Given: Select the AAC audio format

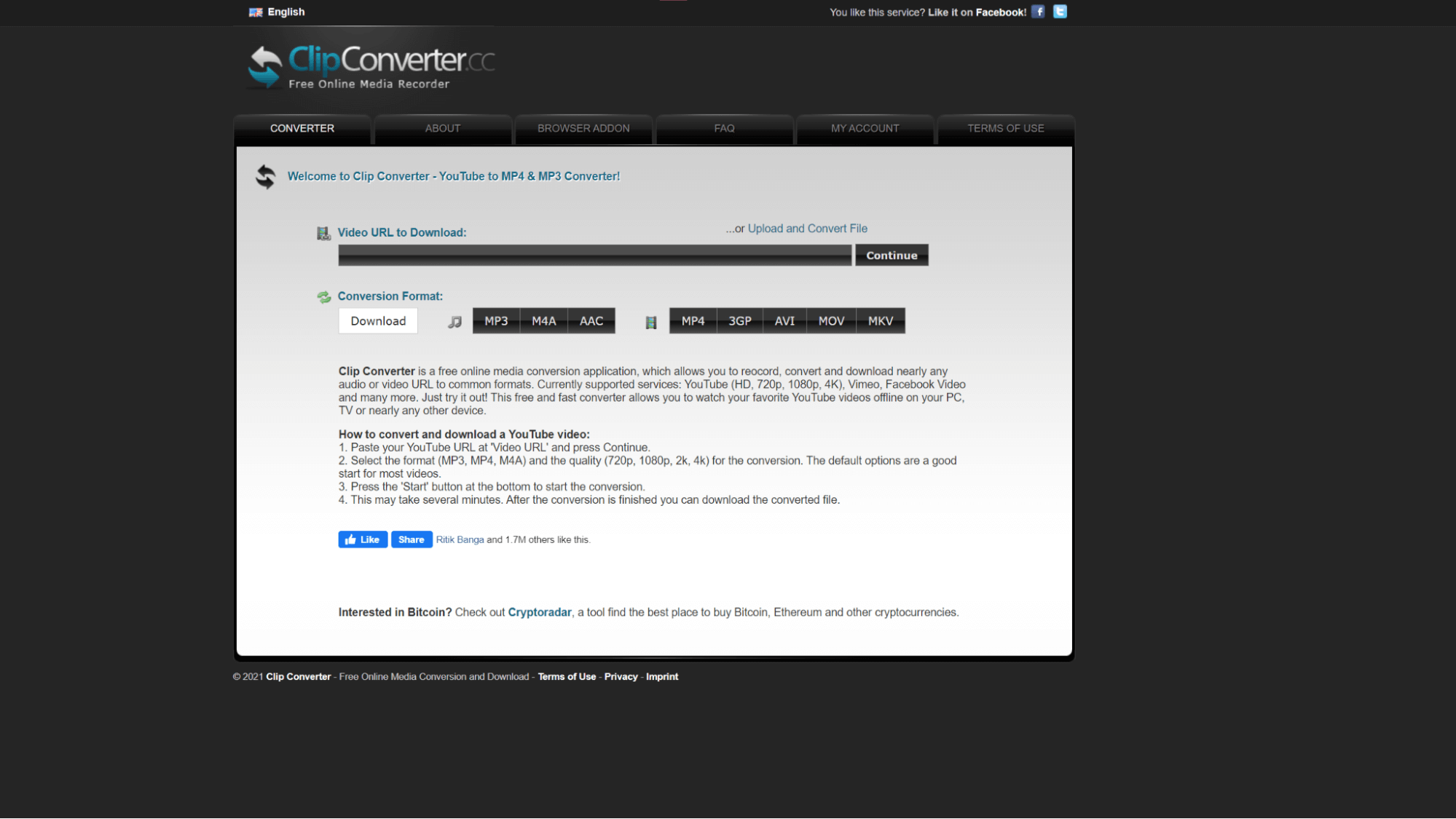Looking at the screenshot, I should 591,320.
